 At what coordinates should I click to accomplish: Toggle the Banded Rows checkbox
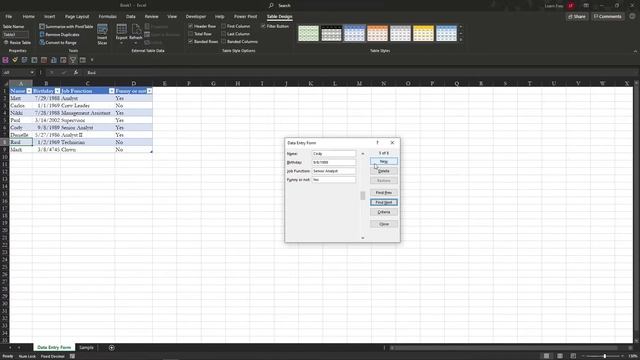[191, 42]
